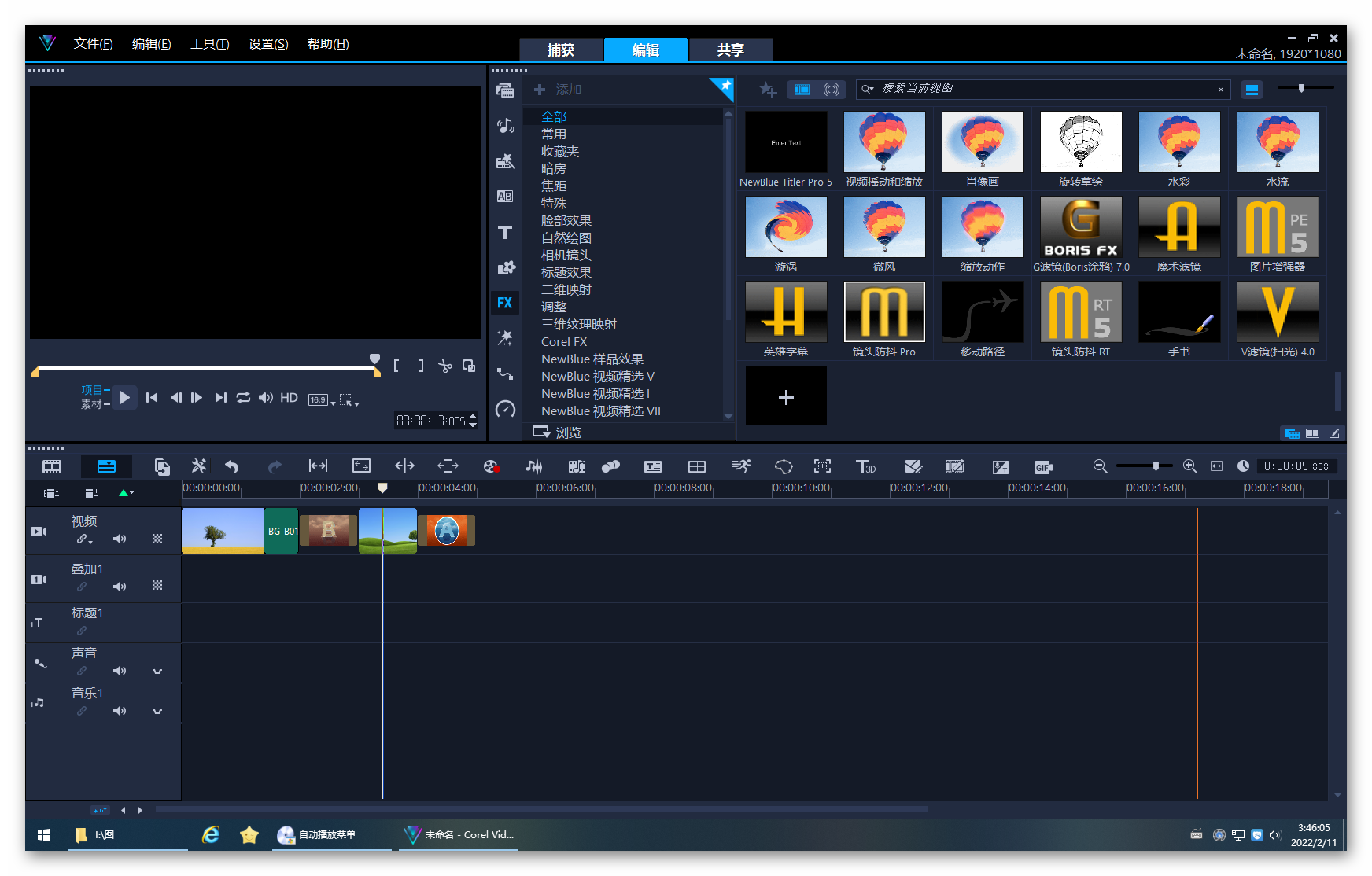Expand the 浏览 browse option

[557, 432]
